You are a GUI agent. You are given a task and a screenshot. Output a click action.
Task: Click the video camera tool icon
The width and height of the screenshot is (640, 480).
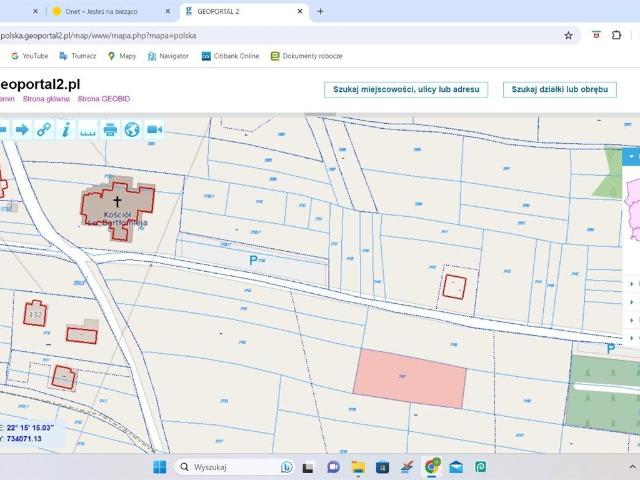pyautogui.click(x=155, y=129)
